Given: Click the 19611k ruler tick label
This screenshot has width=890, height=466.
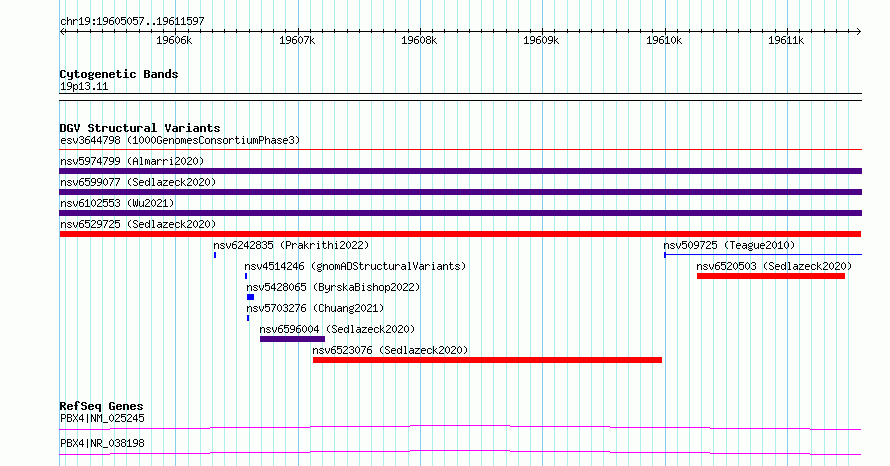Looking at the screenshot, I should point(786,40).
